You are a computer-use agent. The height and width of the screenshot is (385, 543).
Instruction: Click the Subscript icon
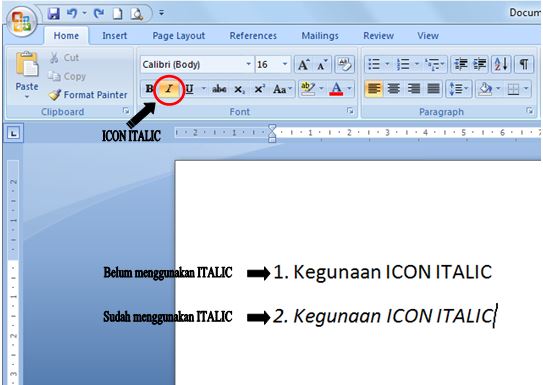click(239, 89)
